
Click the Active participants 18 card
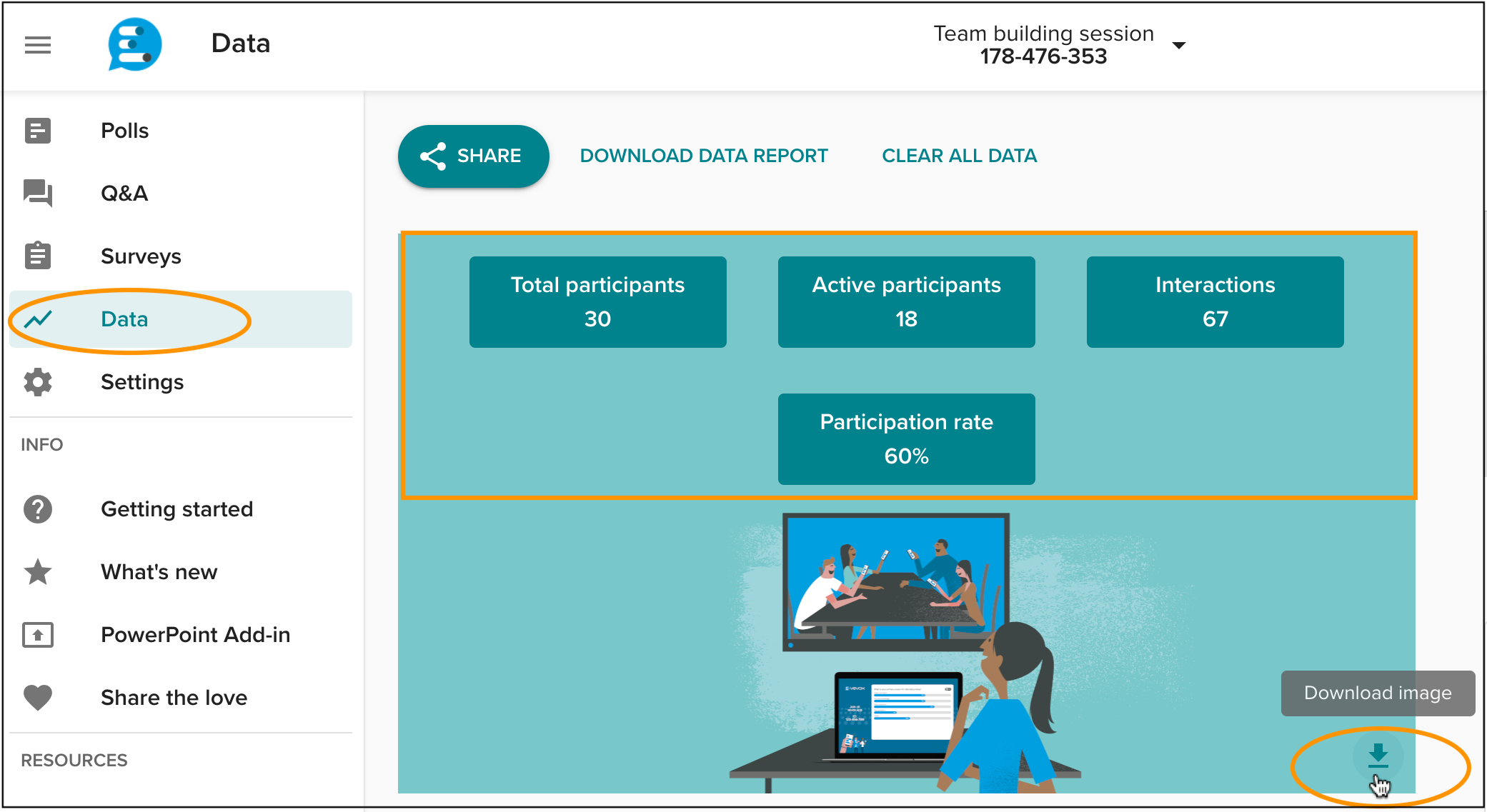click(x=906, y=302)
